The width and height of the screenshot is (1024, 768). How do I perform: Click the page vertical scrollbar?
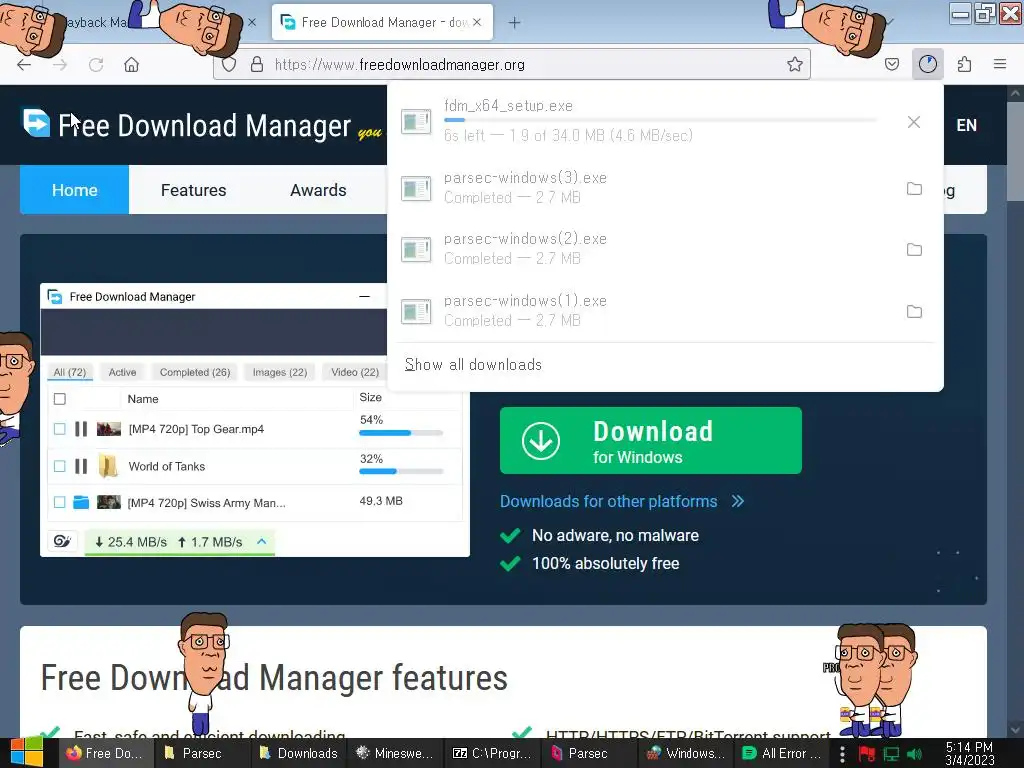tap(1015, 411)
